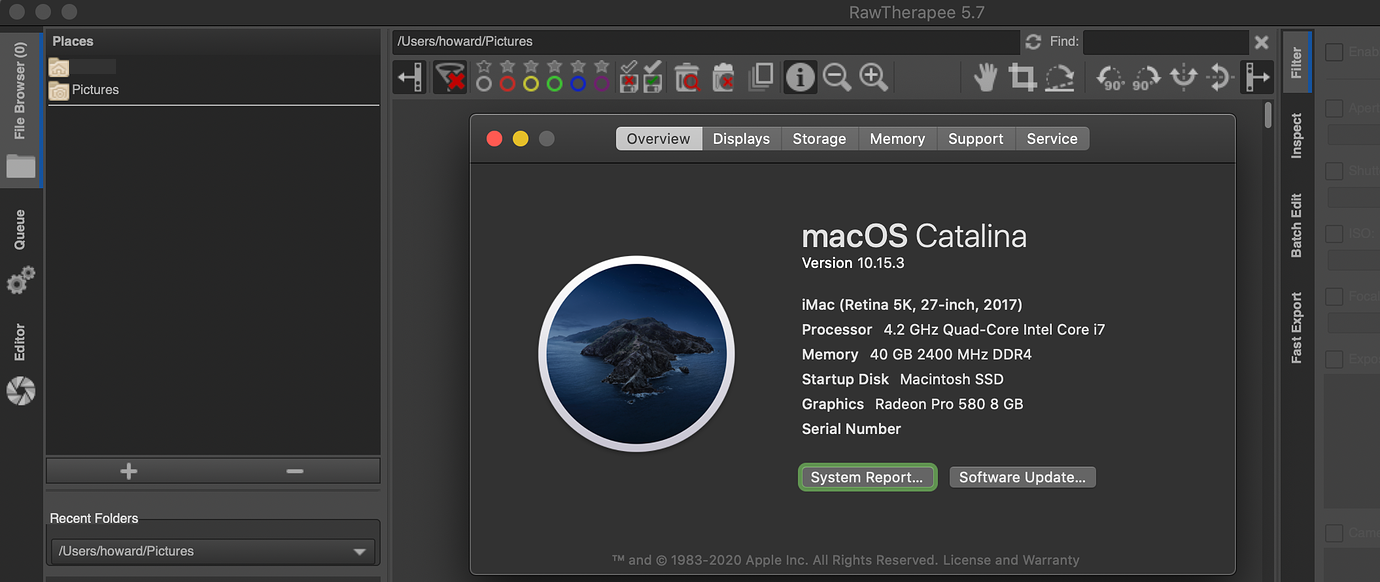Open the Fast Export side tab

click(1297, 327)
